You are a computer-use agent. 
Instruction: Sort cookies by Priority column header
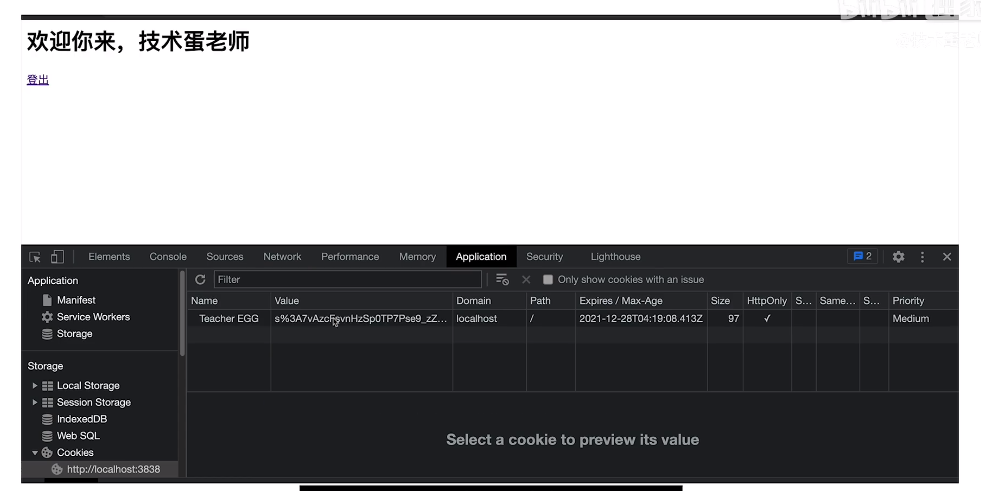923,301
